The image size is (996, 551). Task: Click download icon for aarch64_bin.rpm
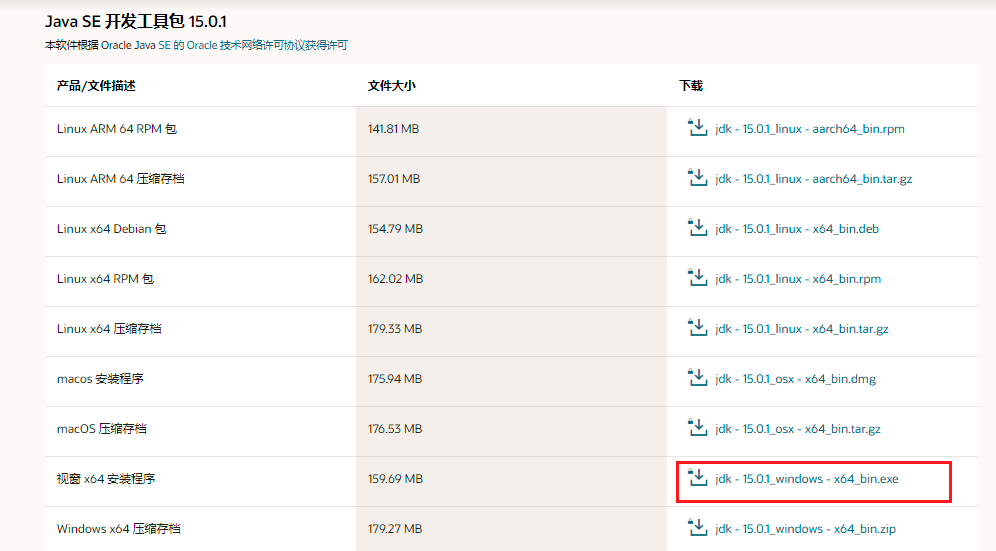tap(697, 128)
